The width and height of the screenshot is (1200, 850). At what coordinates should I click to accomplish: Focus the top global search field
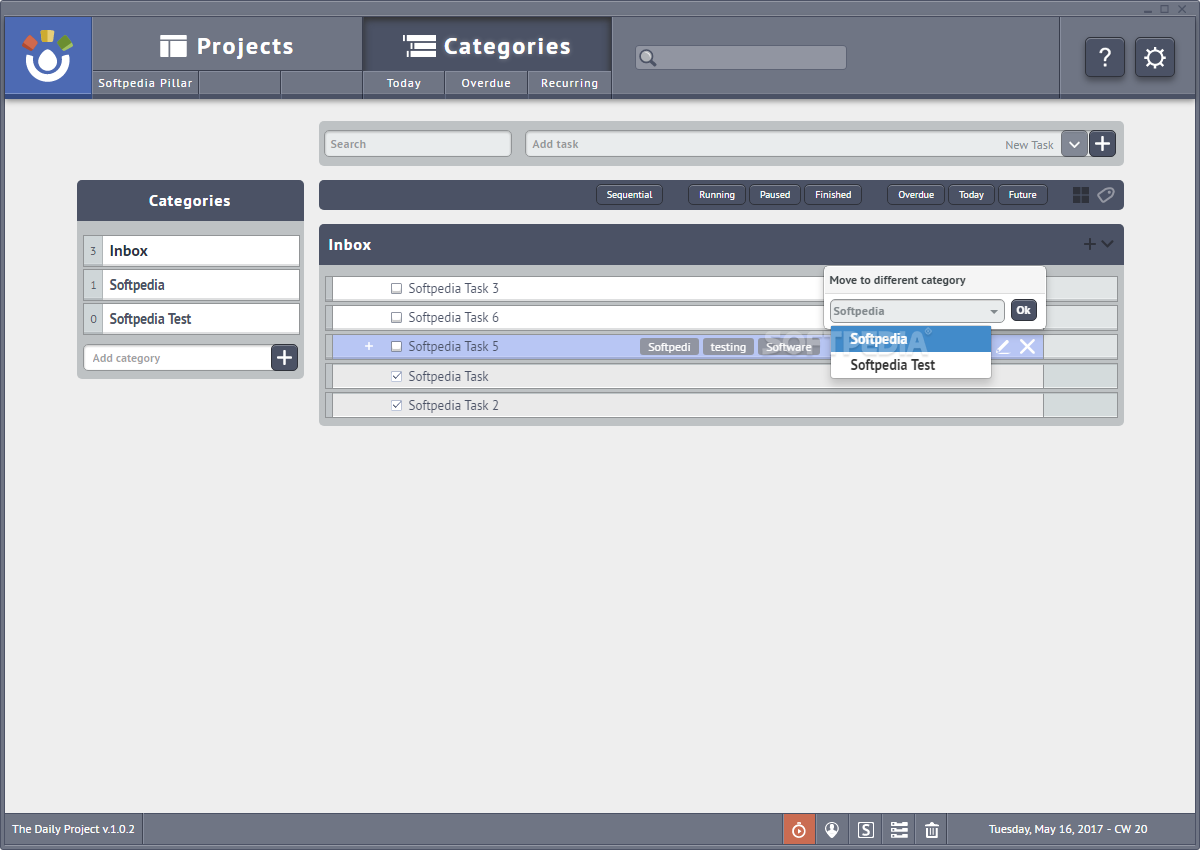[741, 58]
